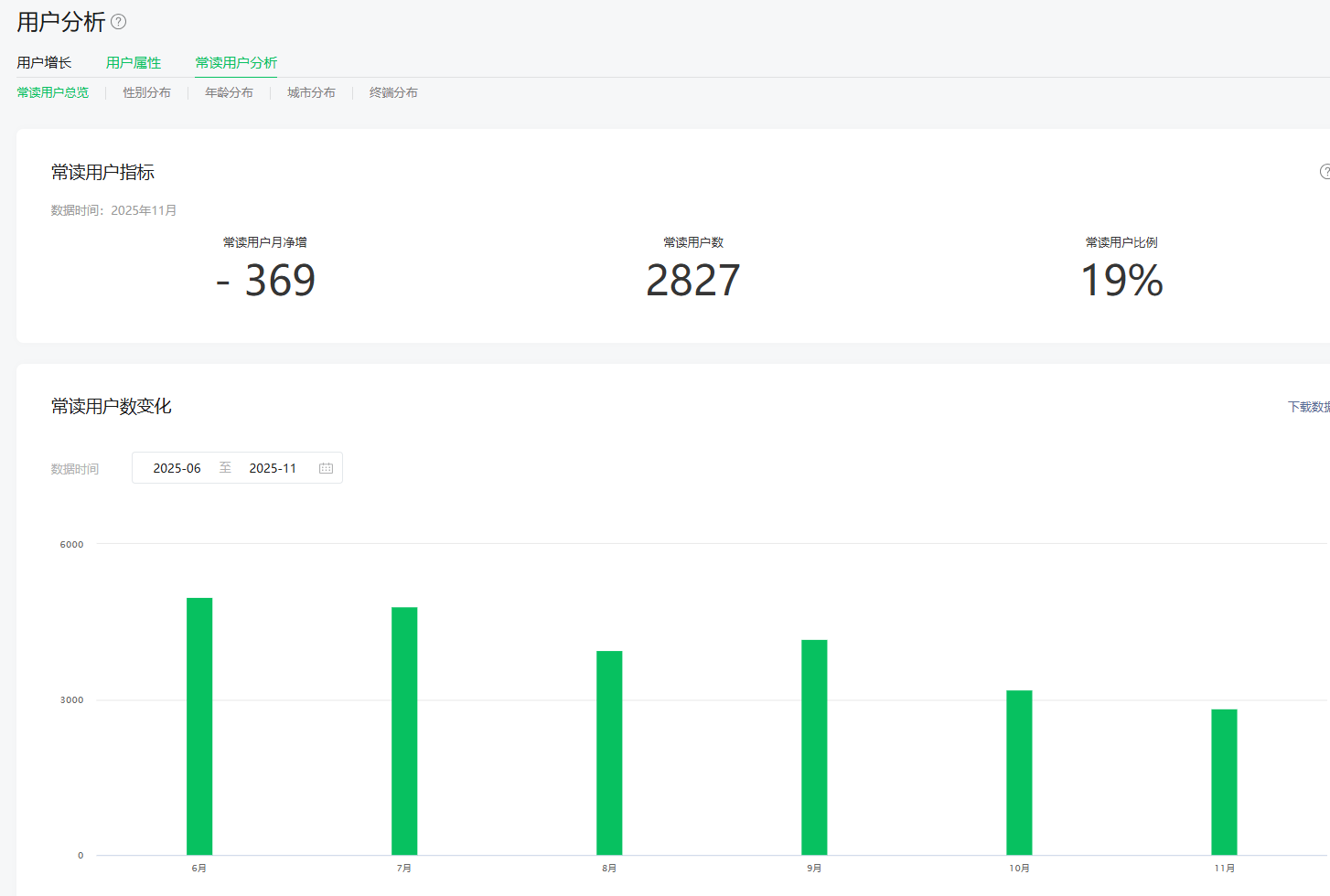Switch to the 用户属性 tab
The image size is (1330, 896).
tap(134, 62)
